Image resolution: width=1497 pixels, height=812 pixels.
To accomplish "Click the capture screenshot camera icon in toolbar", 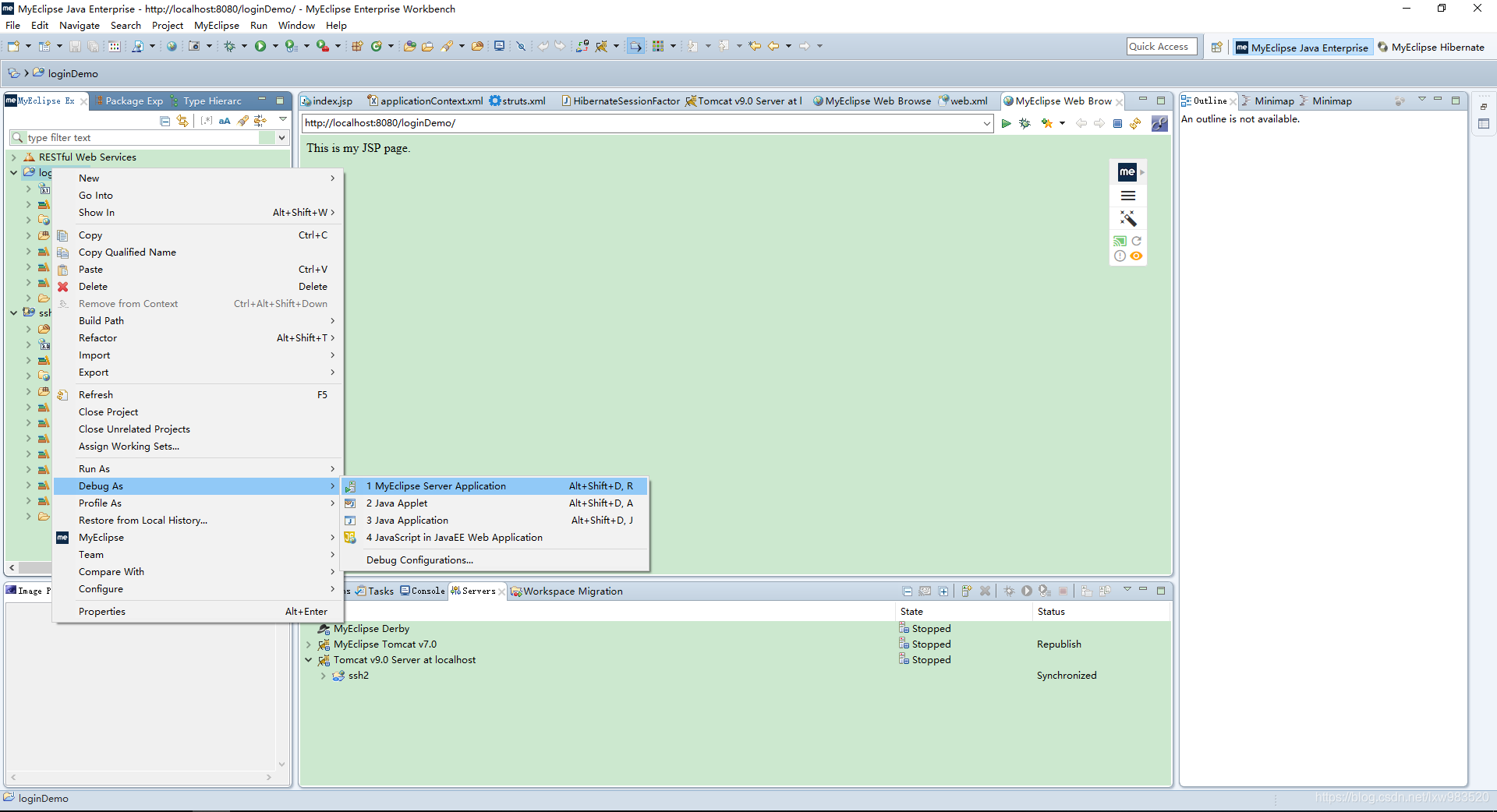I will click(x=194, y=46).
